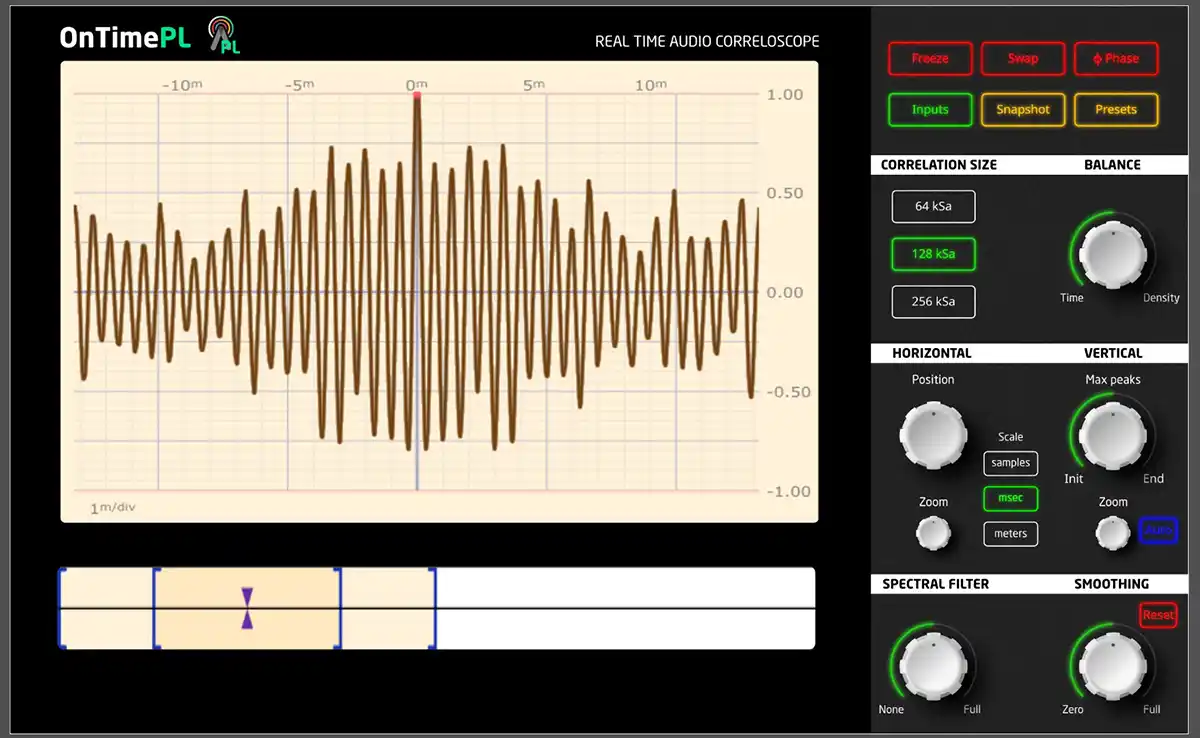Set horizontal scale to meters
Viewport: 1200px width, 738px height.
pyautogui.click(x=1010, y=534)
